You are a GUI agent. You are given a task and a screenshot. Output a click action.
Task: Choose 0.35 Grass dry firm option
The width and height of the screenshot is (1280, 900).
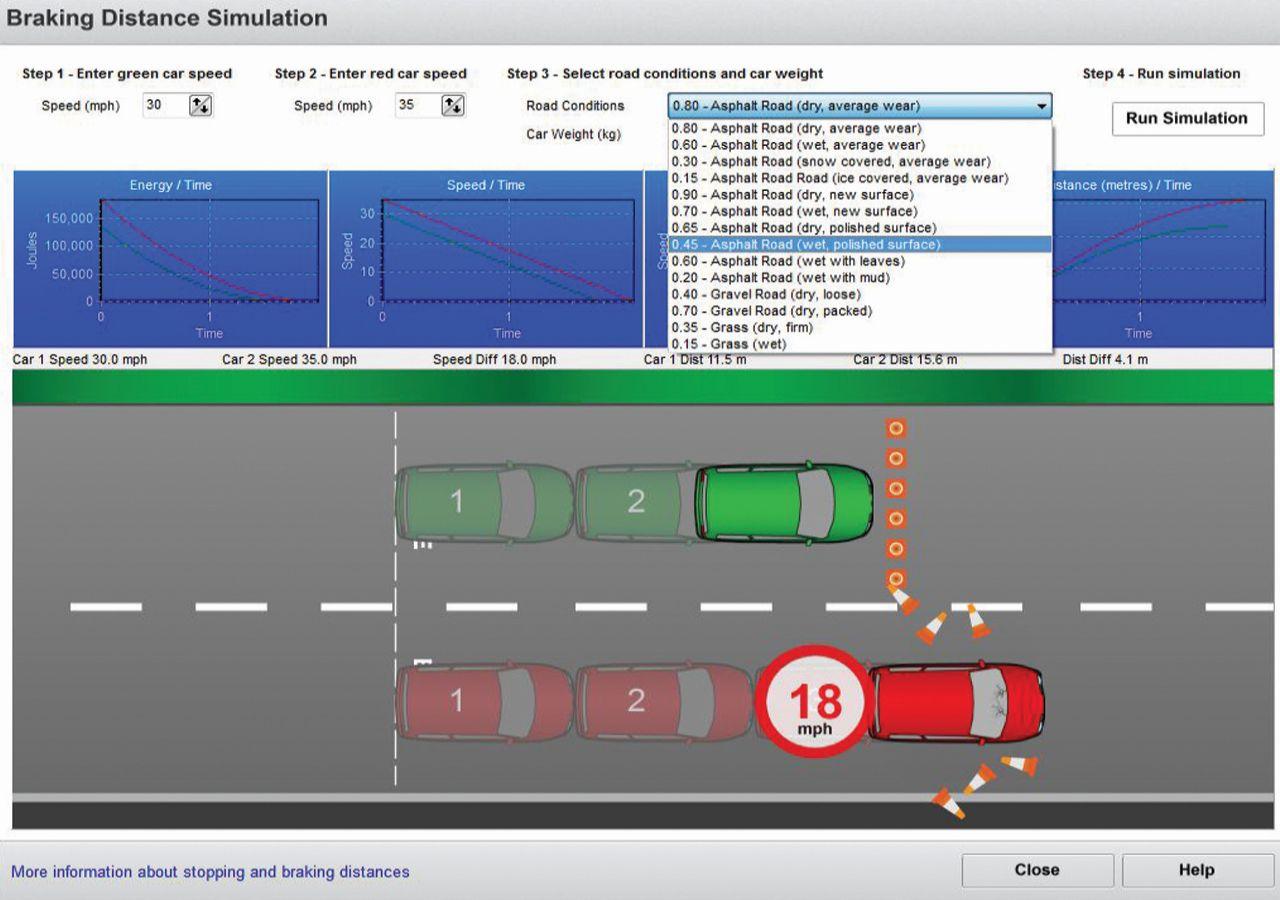[860, 327]
